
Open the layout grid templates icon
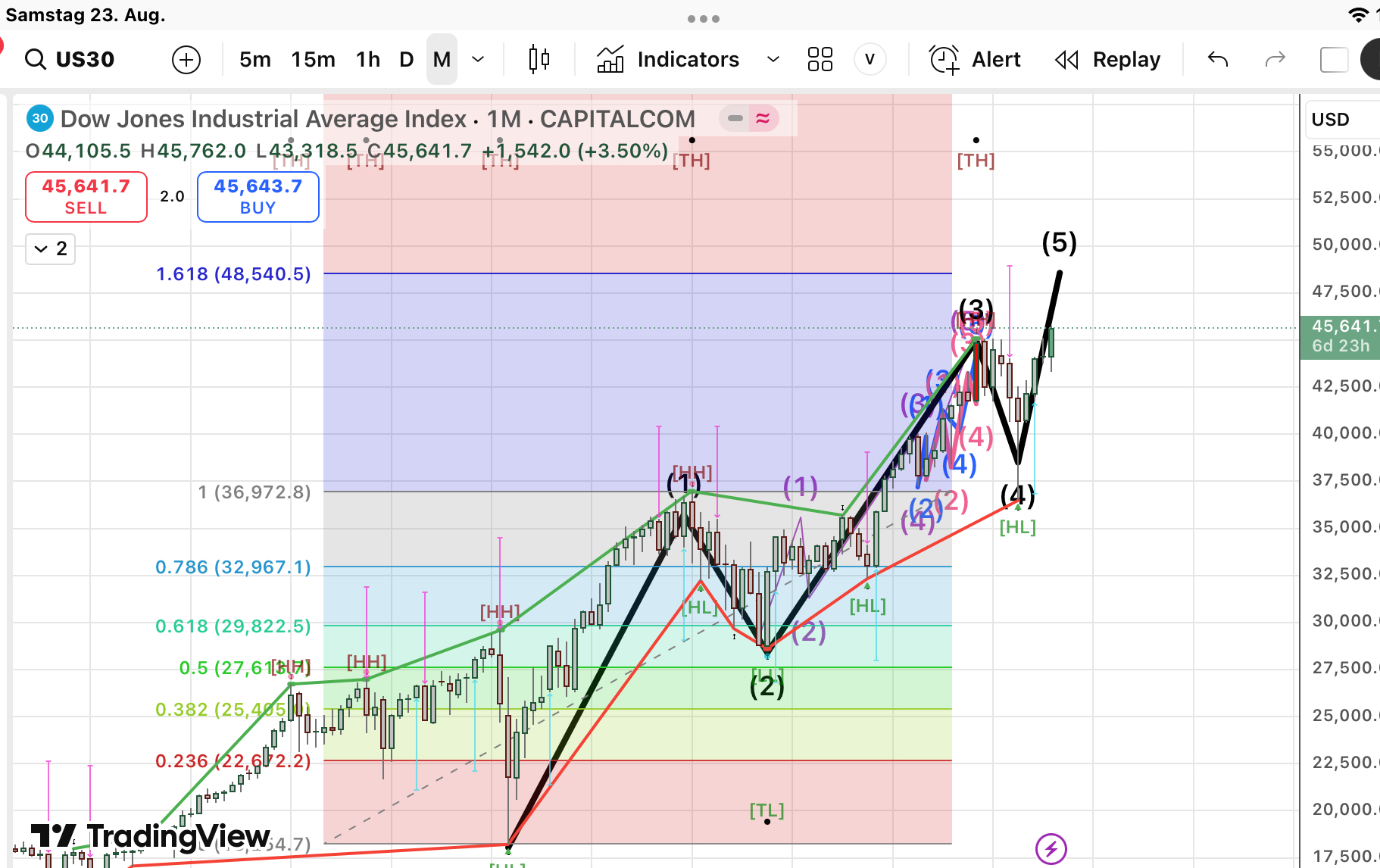click(820, 59)
